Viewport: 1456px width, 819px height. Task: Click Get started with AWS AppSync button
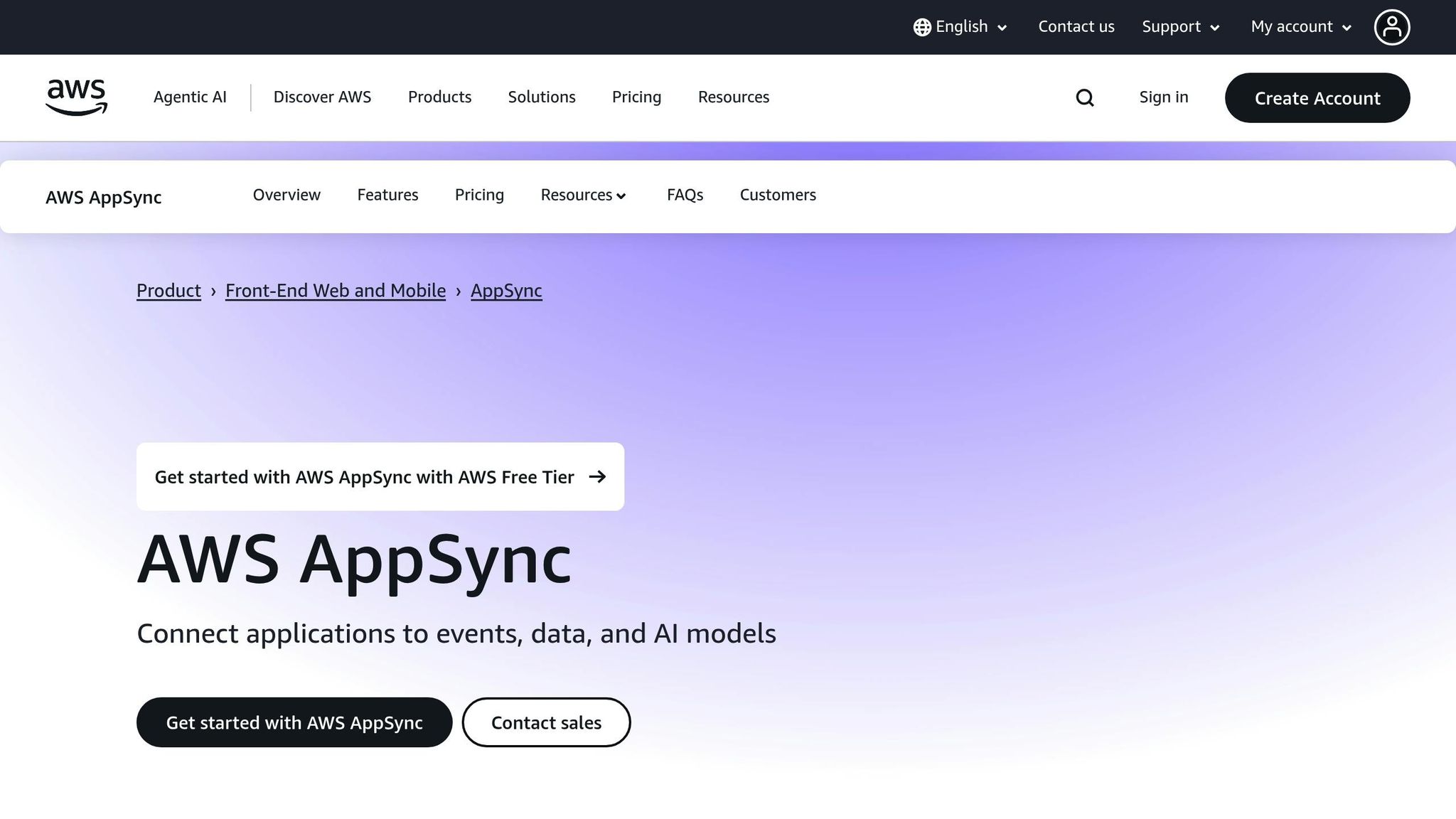point(294,722)
